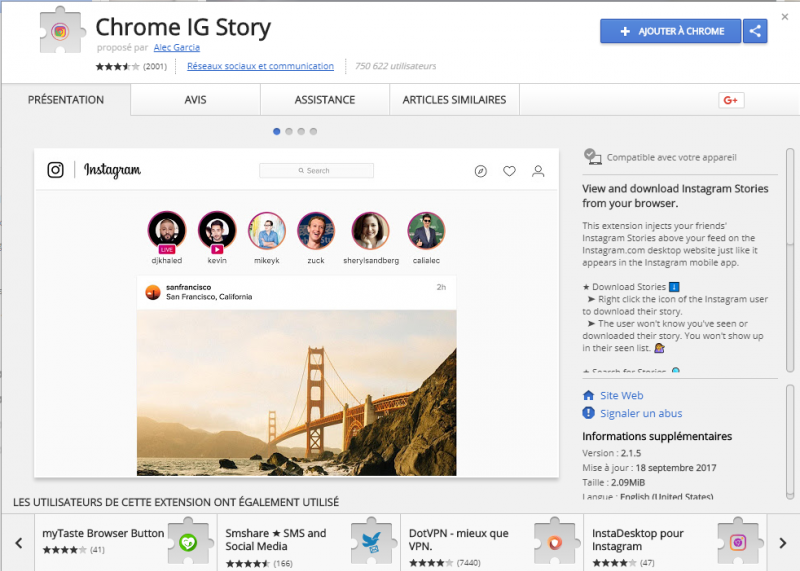Click the sanfrancisco account avatar icon
Screen dimensions: 800x571
153,292
